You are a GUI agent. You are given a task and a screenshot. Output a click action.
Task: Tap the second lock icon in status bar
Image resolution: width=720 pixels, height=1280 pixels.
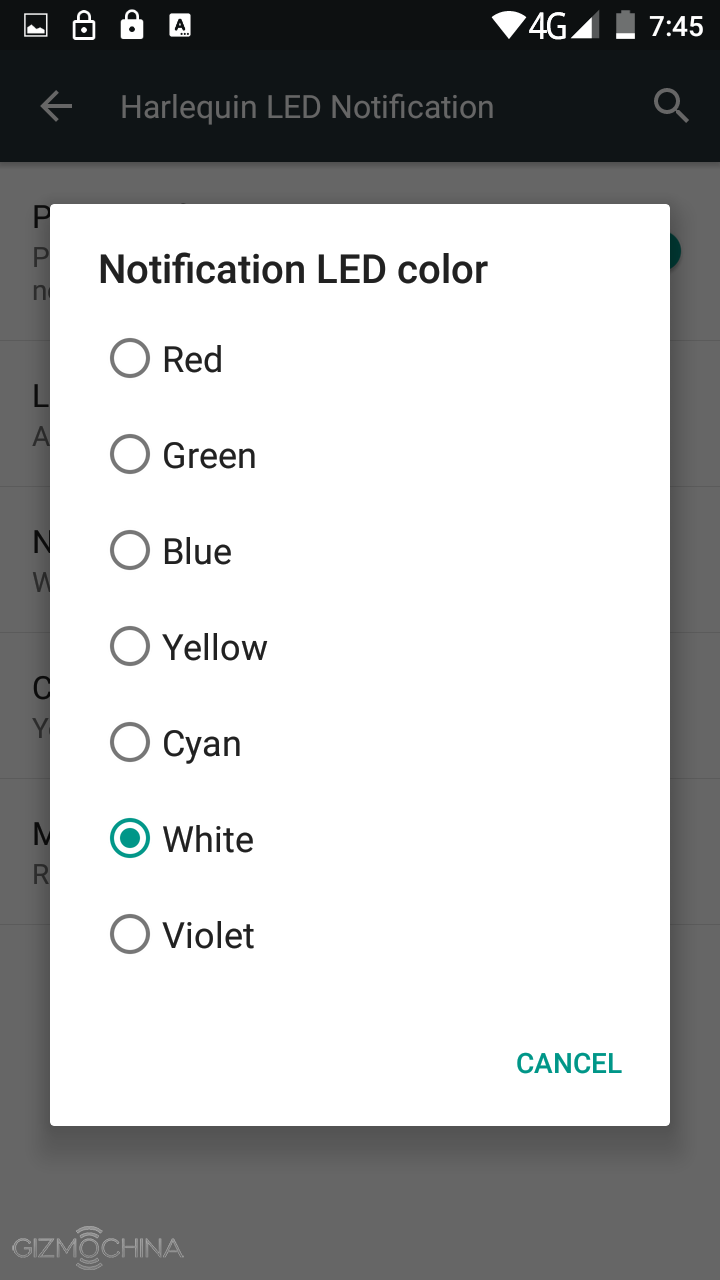coord(131,26)
